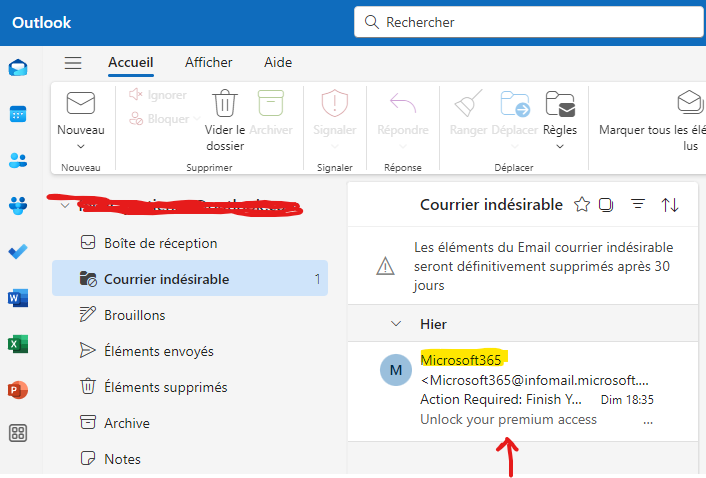Click the Outlook brand title

click(x=41, y=23)
